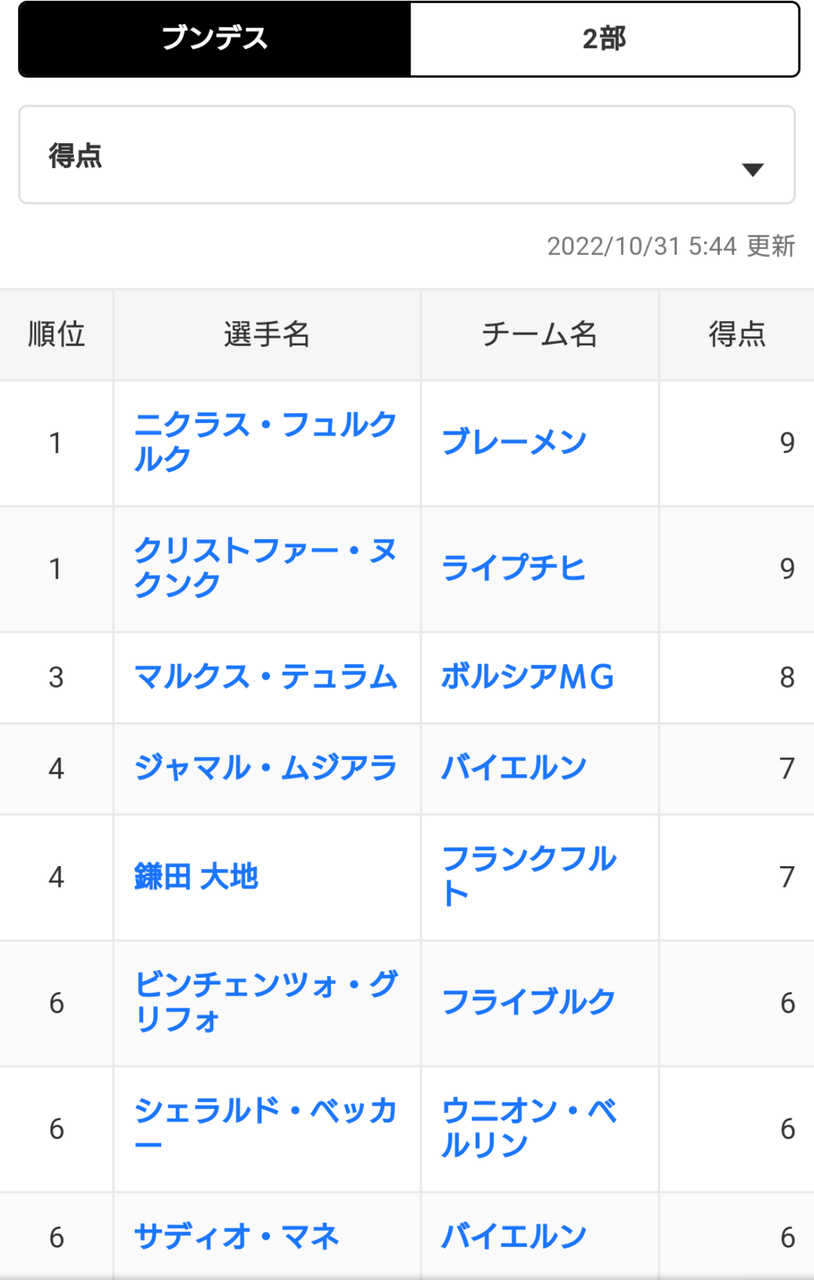814x1280 pixels.
Task: Open player ビンチェンツォ・グリフォ
Action: (x=265, y=1003)
